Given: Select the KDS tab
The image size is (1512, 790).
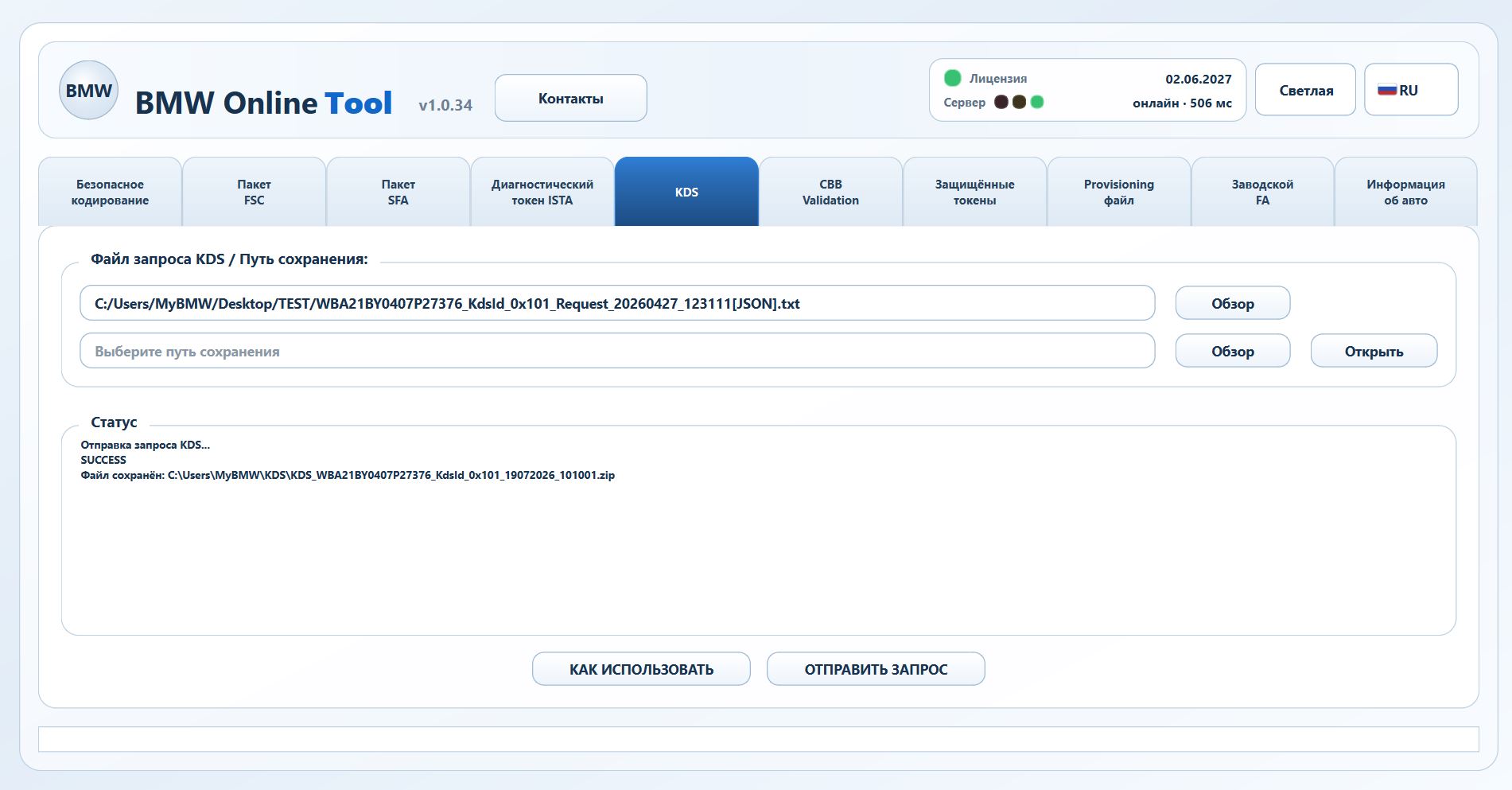Looking at the screenshot, I should click(x=686, y=192).
